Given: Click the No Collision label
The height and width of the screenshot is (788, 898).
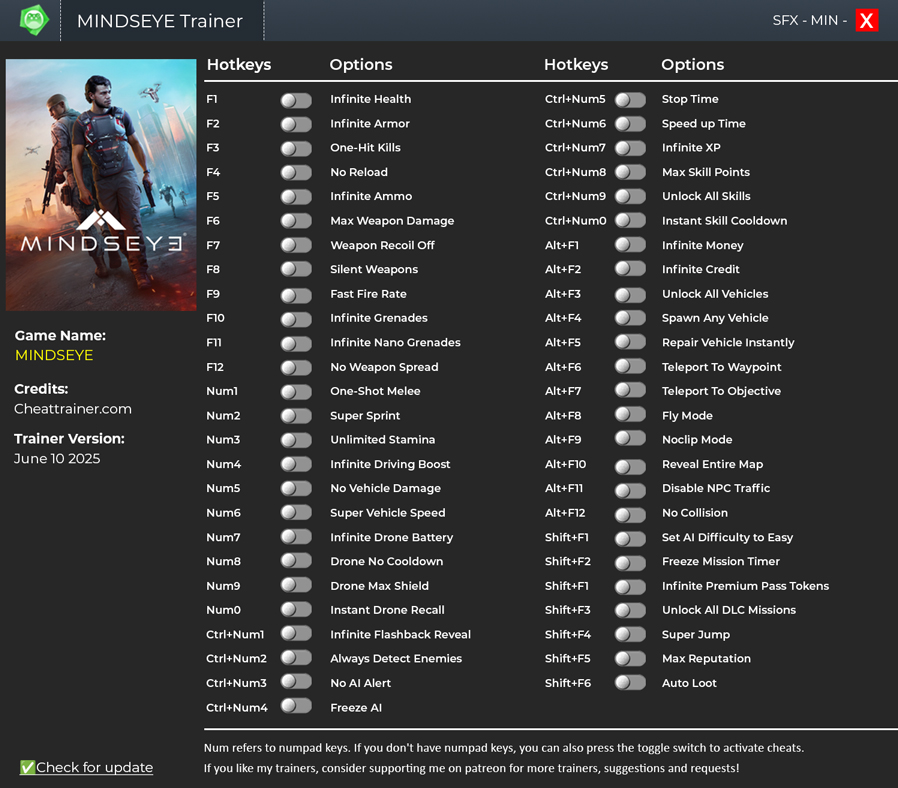Looking at the screenshot, I should pos(695,513).
